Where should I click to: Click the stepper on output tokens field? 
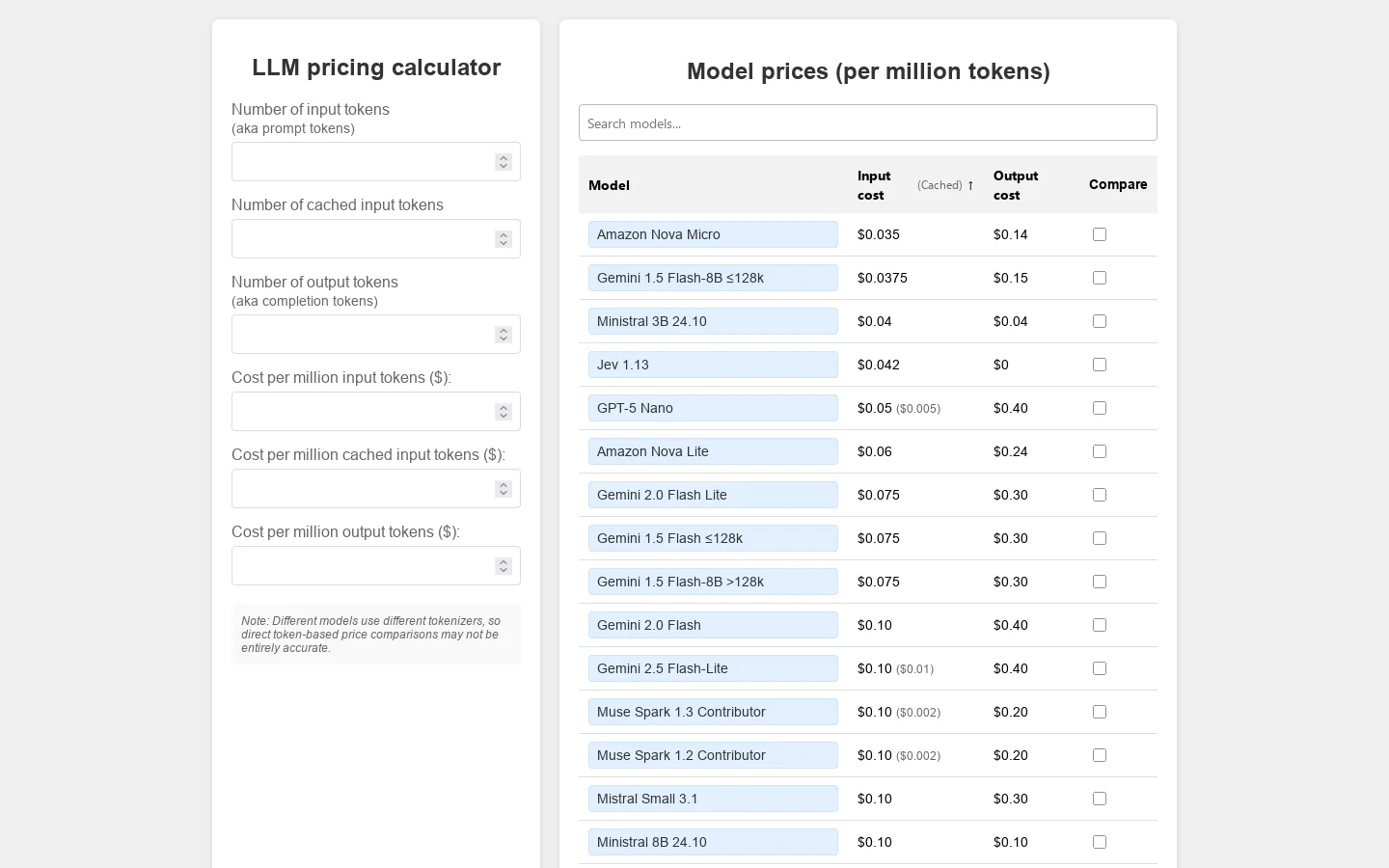tap(504, 335)
